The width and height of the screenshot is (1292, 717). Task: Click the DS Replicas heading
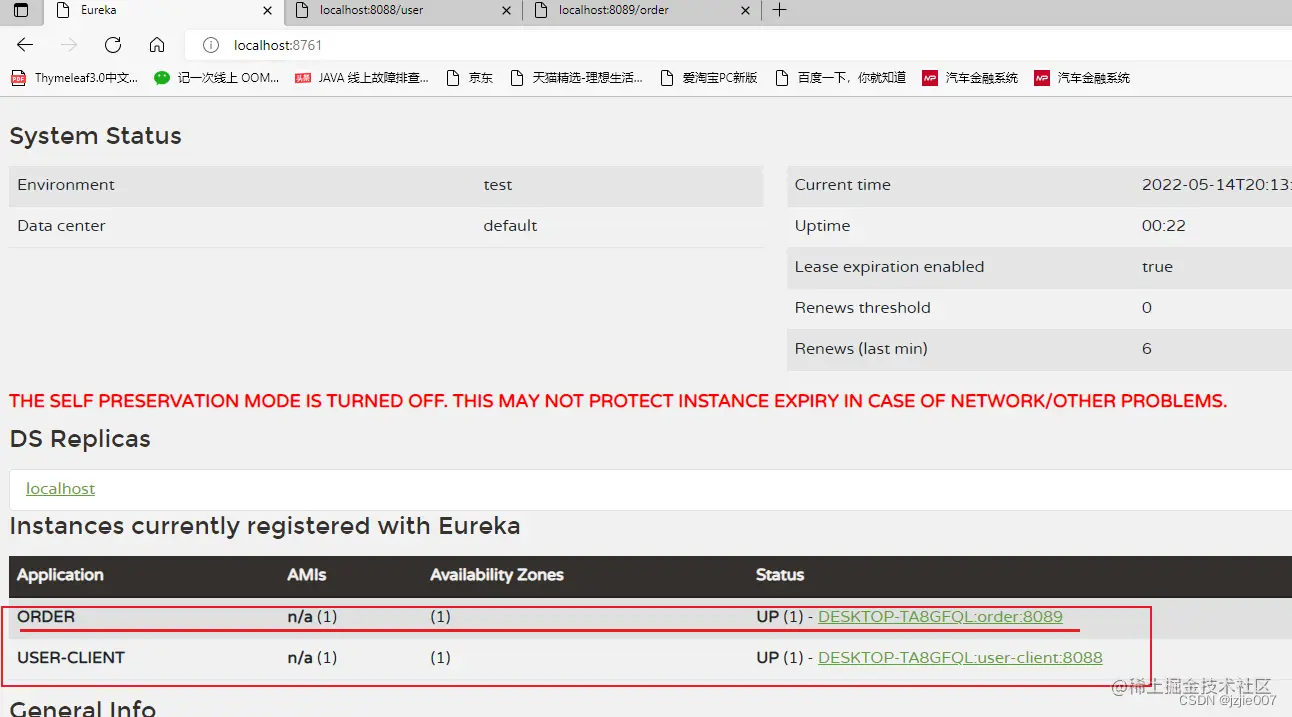tap(80, 439)
